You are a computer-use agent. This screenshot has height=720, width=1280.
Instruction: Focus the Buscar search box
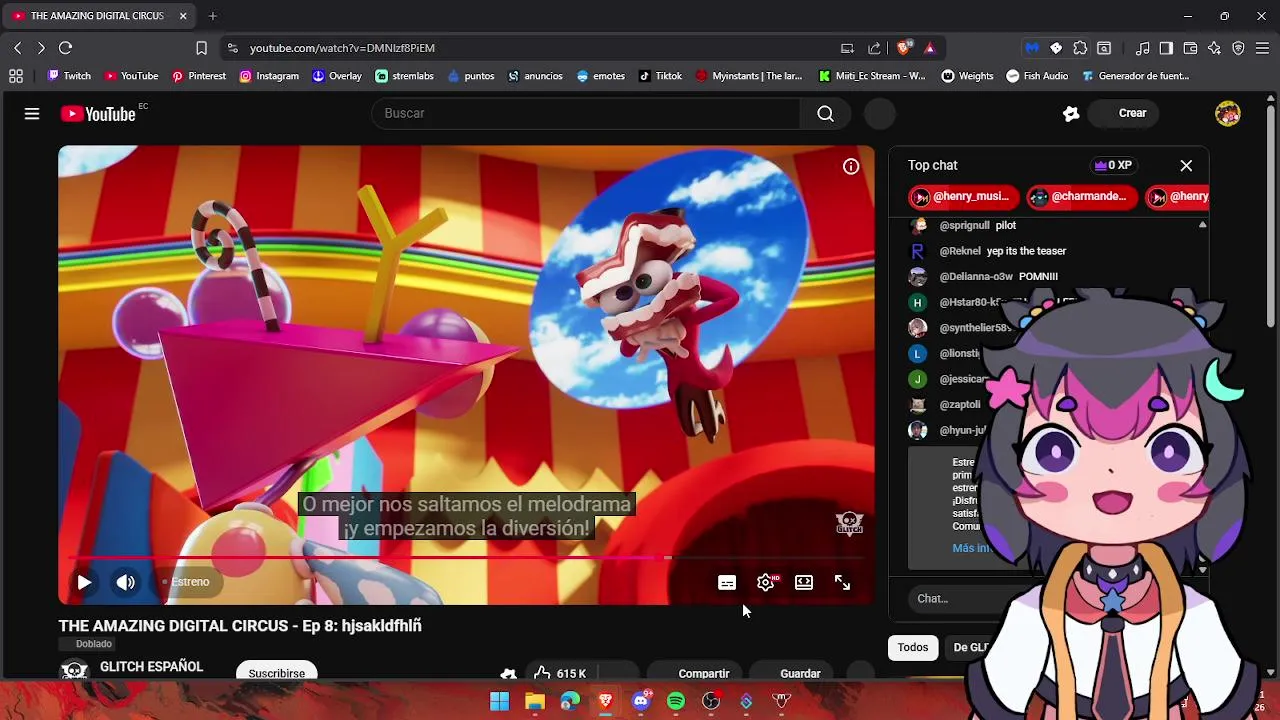click(586, 114)
